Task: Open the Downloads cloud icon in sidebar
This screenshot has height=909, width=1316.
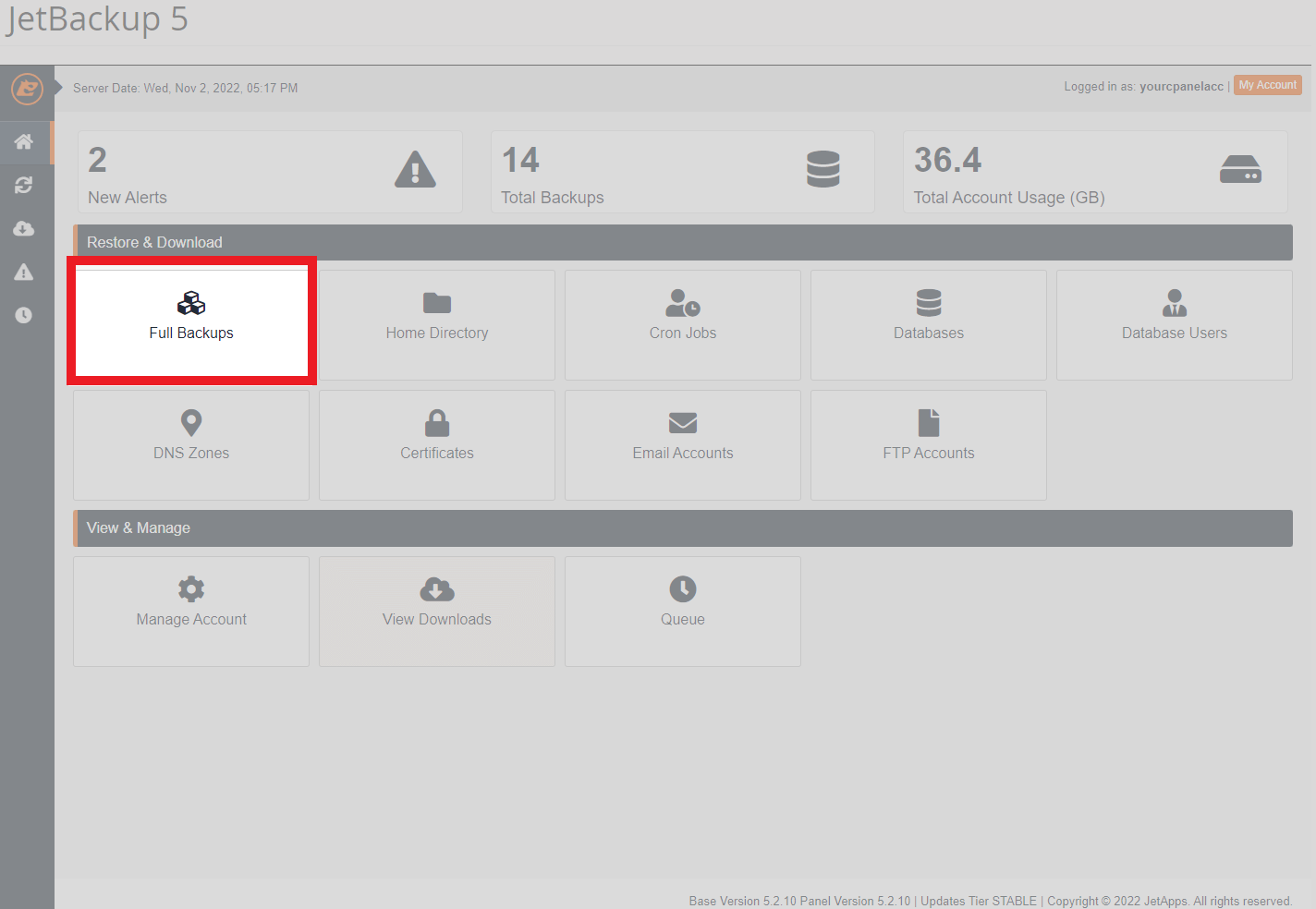Action: coord(24,228)
